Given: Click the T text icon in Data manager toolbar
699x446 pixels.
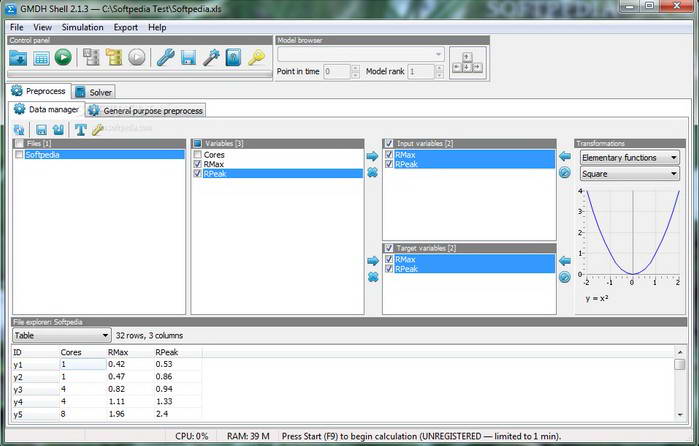Looking at the screenshot, I should pos(79,129).
